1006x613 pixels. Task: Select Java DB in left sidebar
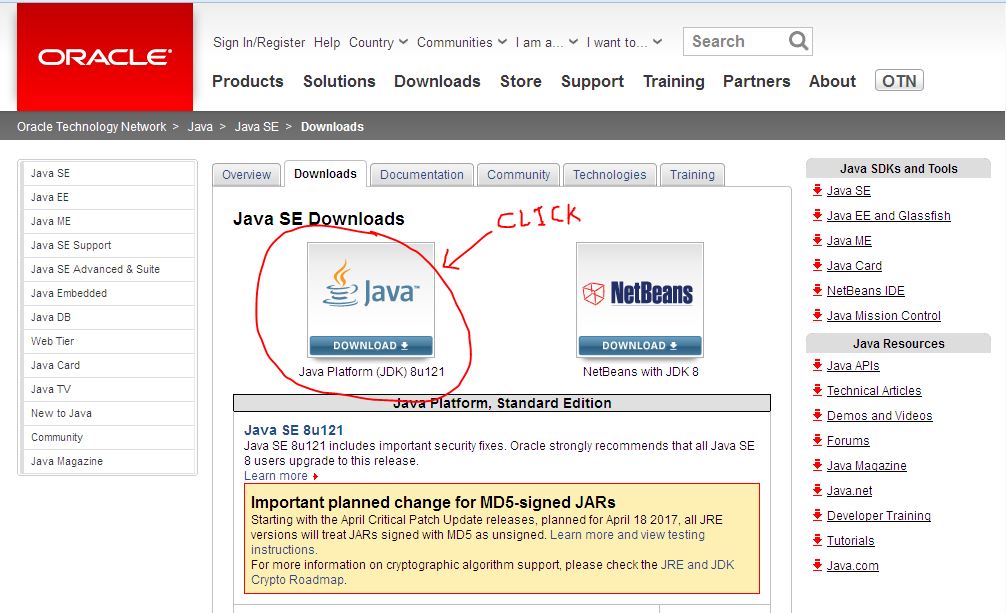point(108,317)
